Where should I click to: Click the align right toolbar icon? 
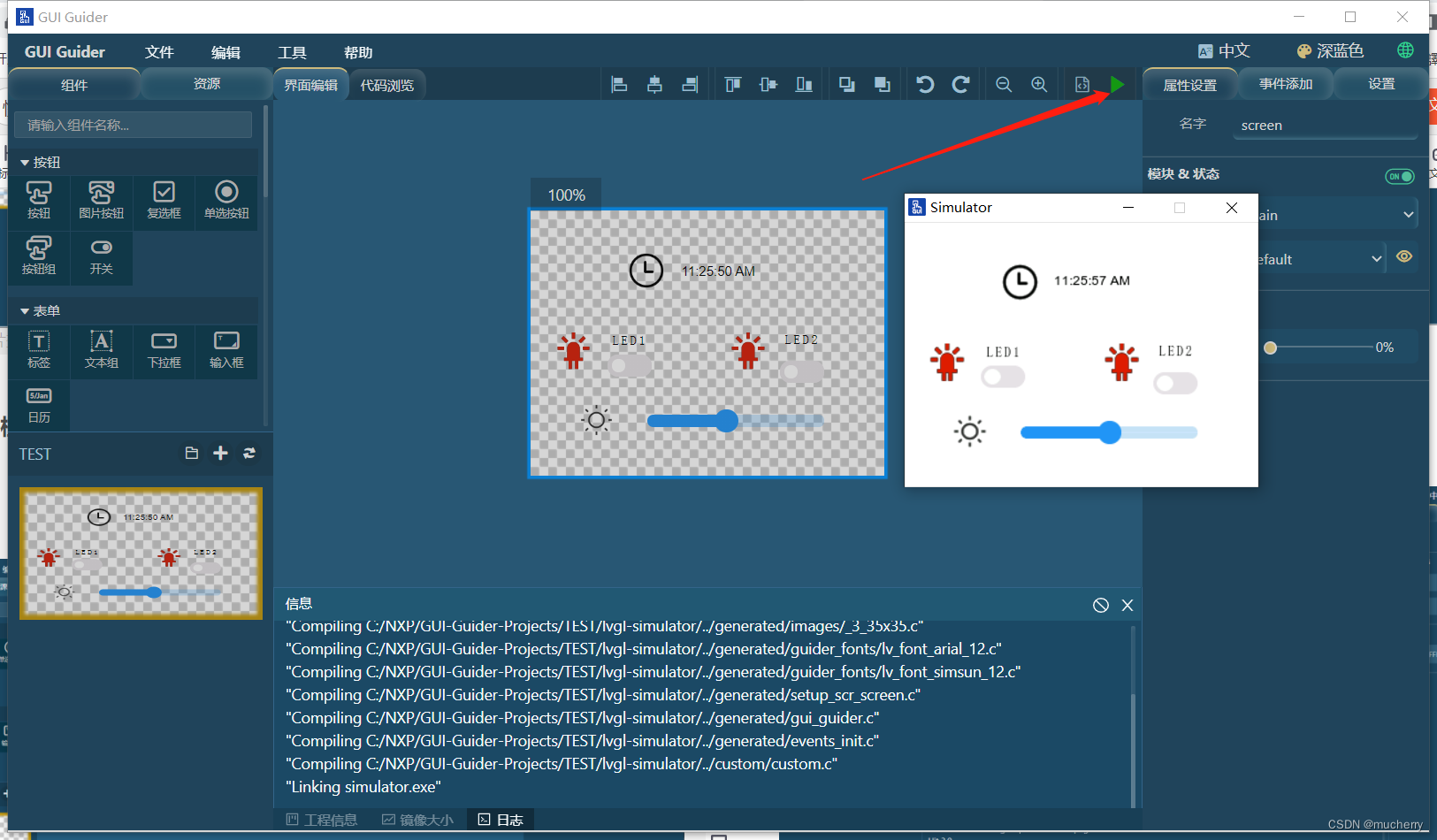click(x=690, y=85)
